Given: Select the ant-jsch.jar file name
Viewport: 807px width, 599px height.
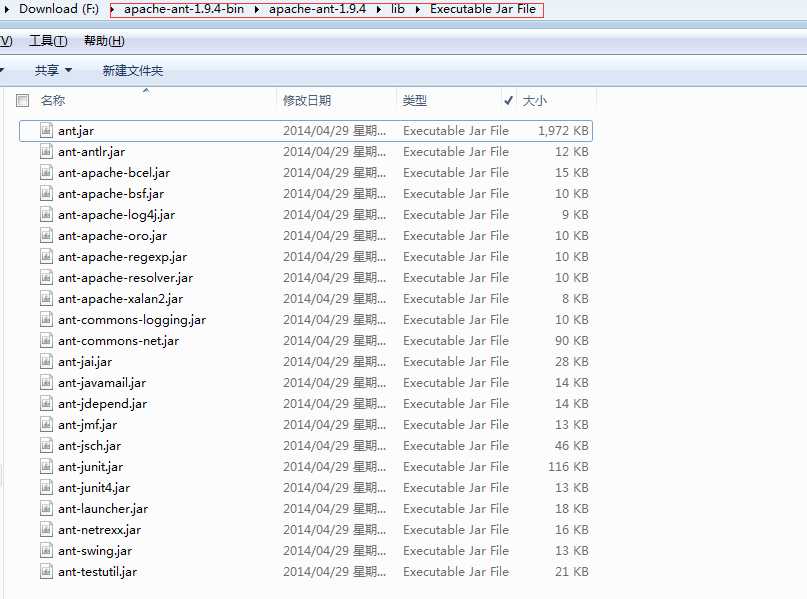Looking at the screenshot, I should click(90, 446).
